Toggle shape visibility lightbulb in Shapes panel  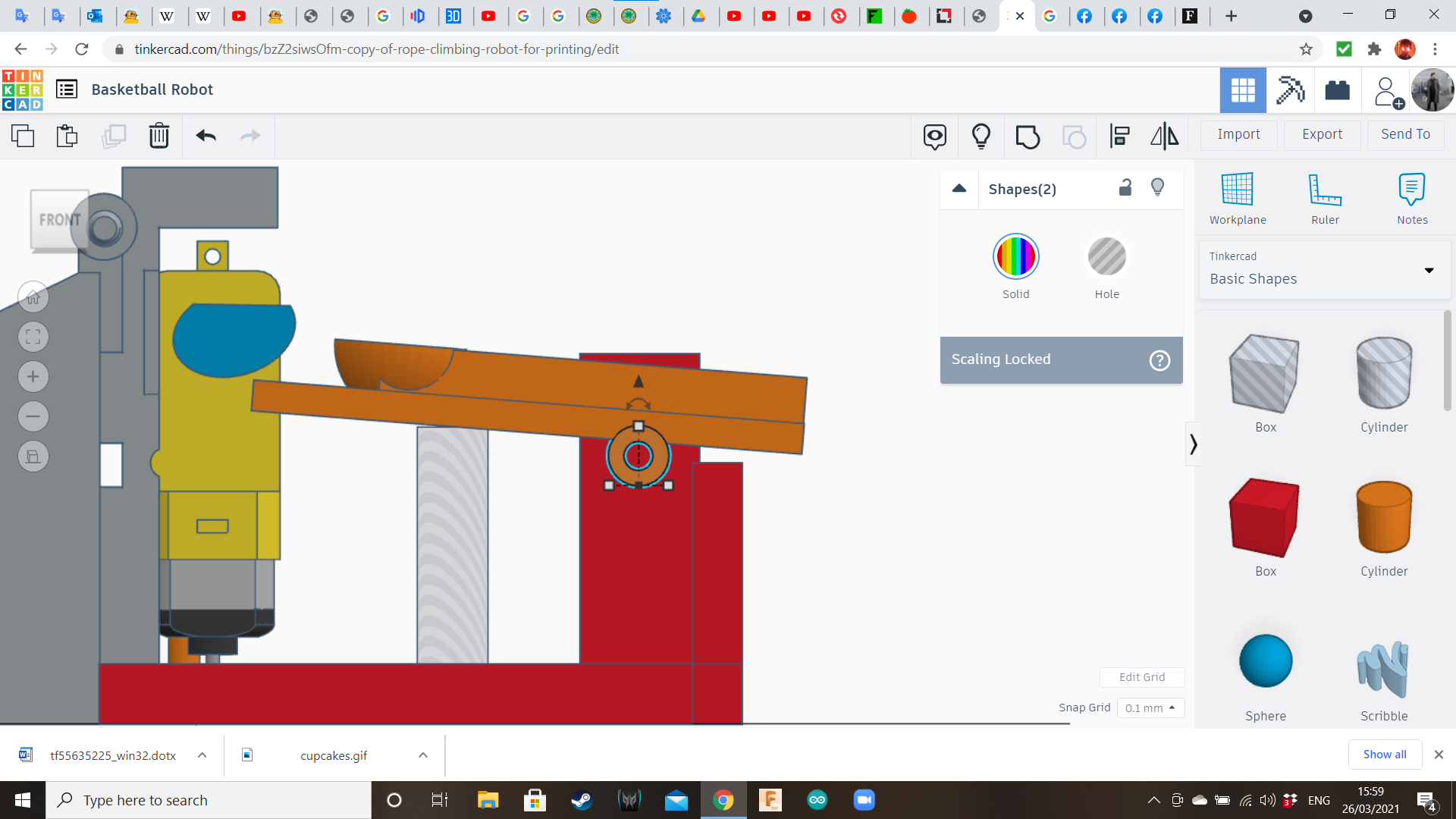(x=1157, y=187)
